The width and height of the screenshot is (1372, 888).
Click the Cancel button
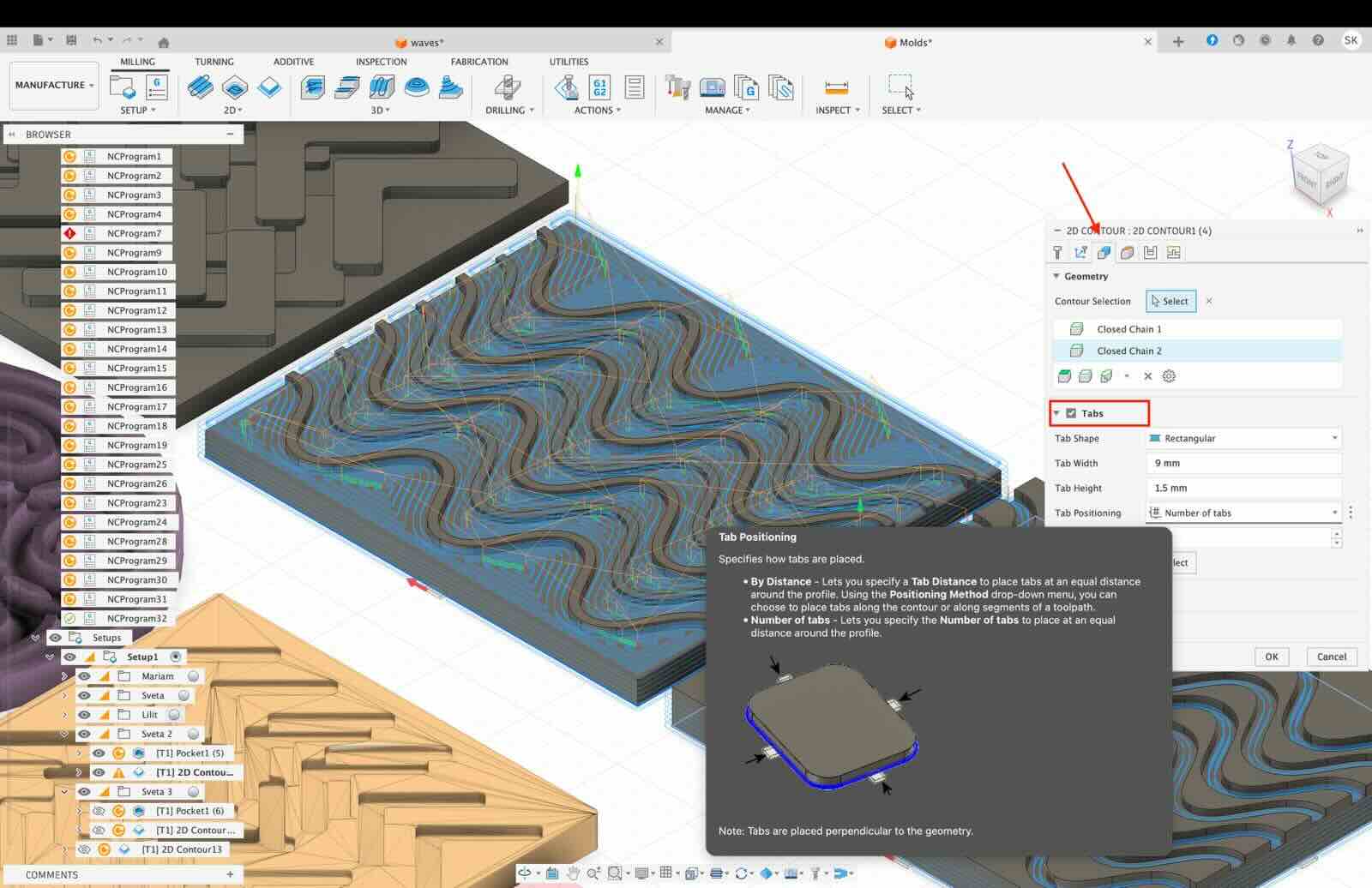pyautogui.click(x=1331, y=657)
